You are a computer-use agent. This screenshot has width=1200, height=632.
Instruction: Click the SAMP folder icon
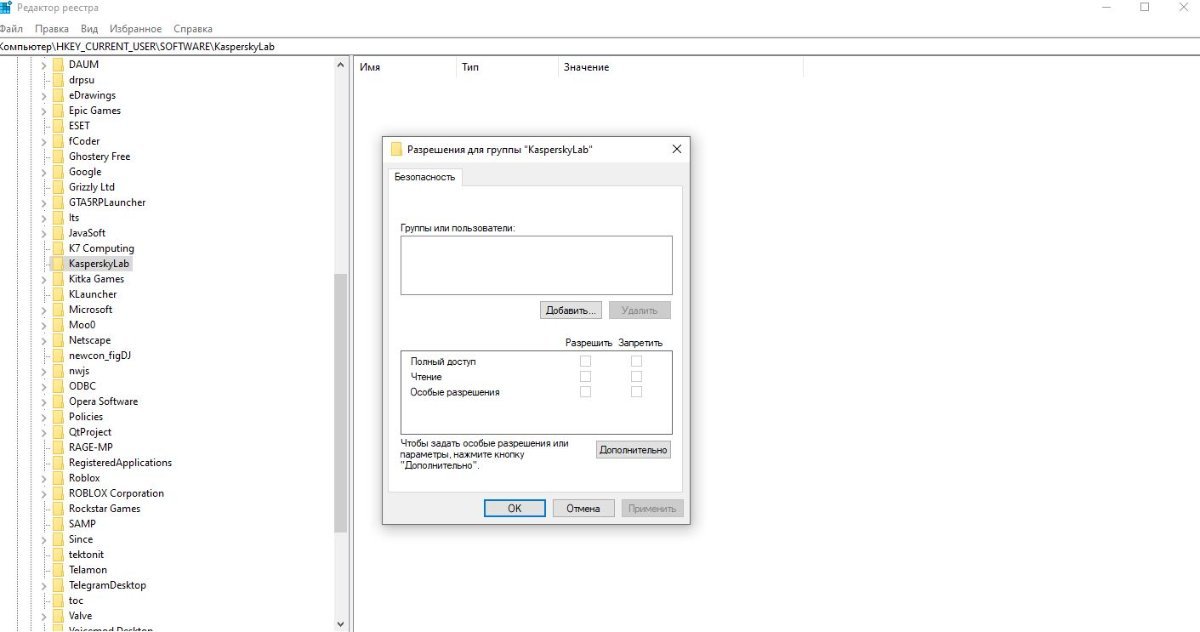[57, 523]
